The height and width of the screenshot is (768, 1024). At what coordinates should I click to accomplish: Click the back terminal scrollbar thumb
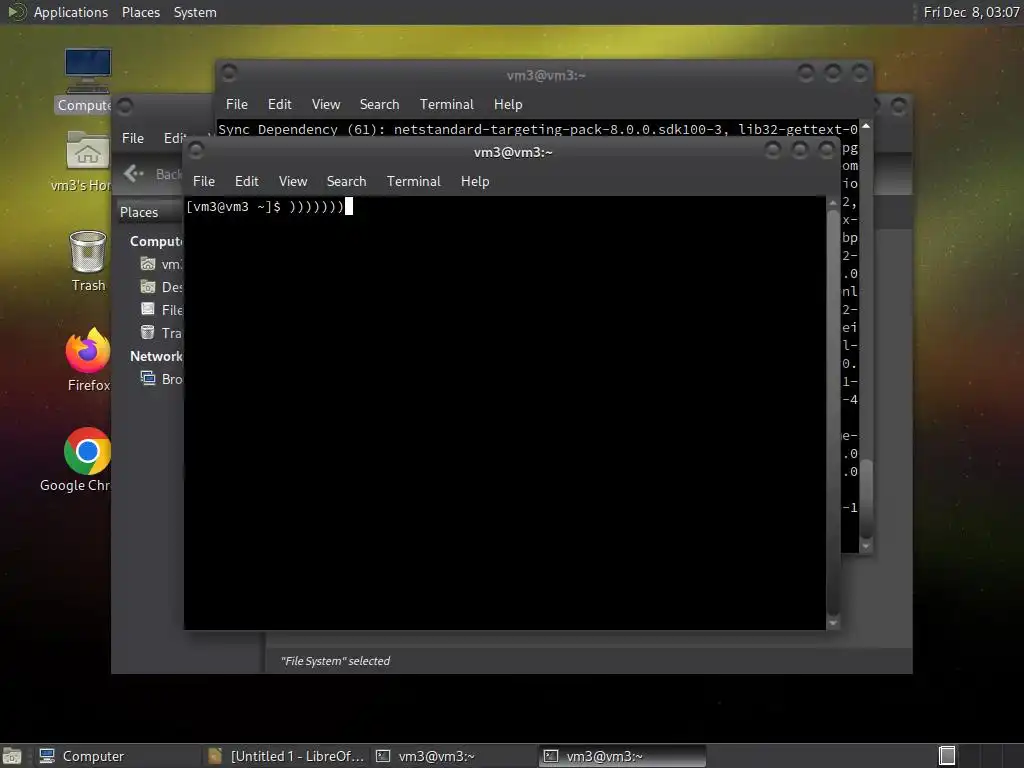[x=866, y=499]
